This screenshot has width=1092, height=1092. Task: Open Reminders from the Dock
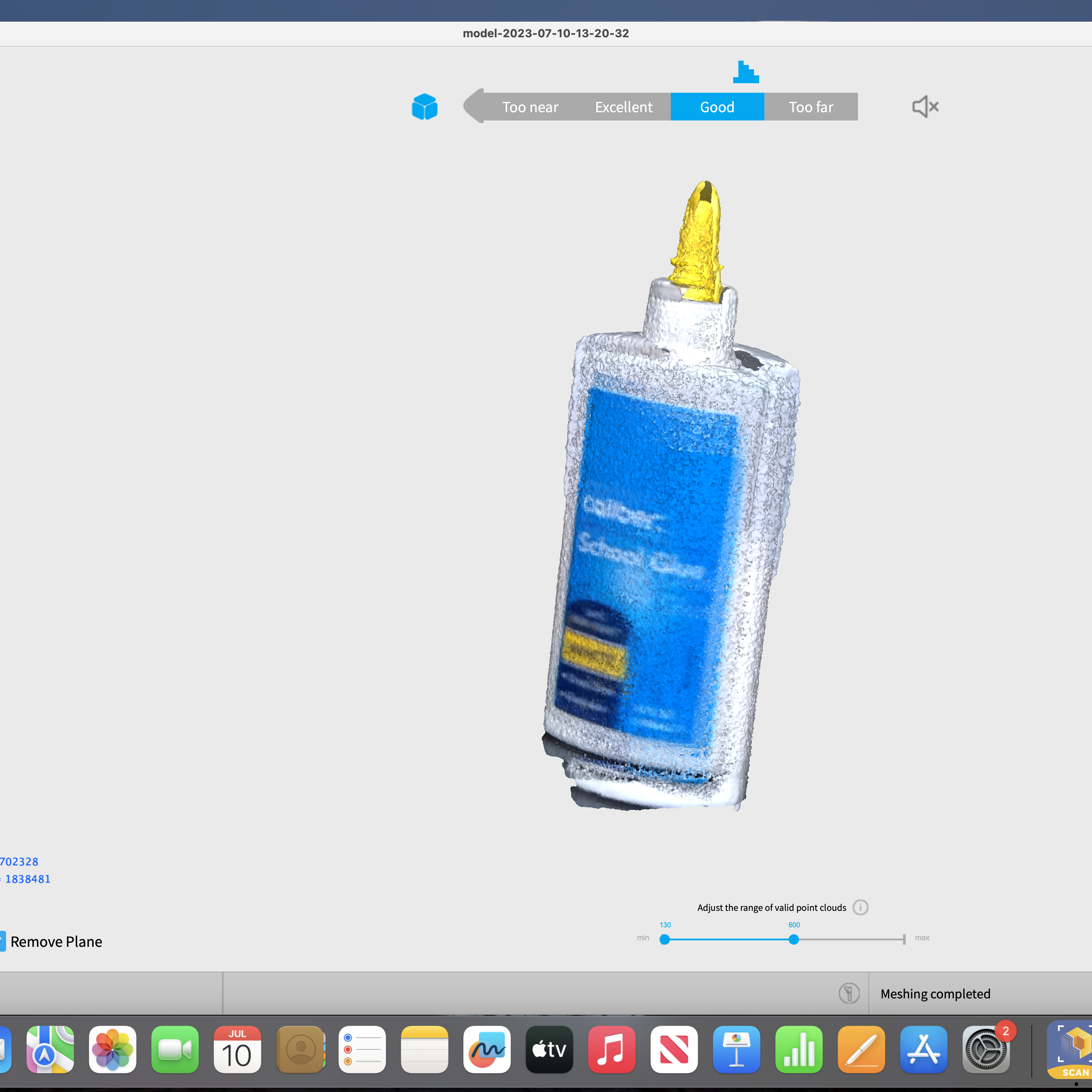click(x=362, y=1050)
